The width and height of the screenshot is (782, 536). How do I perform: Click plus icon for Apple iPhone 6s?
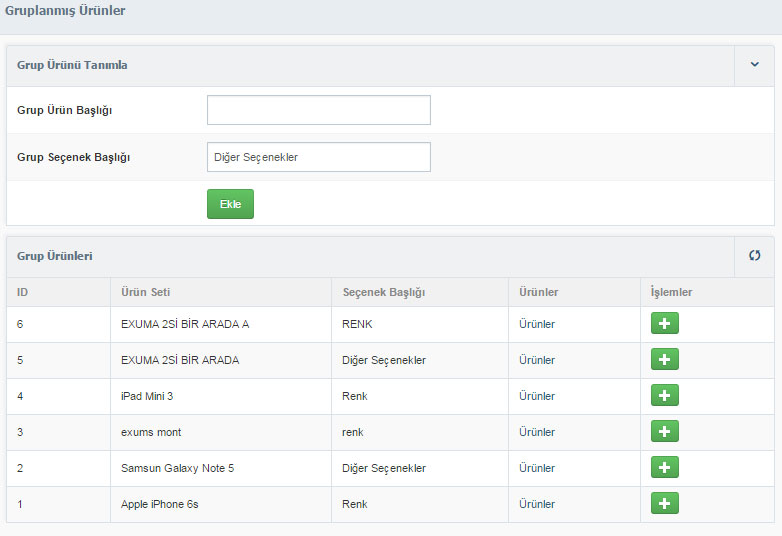click(664, 503)
